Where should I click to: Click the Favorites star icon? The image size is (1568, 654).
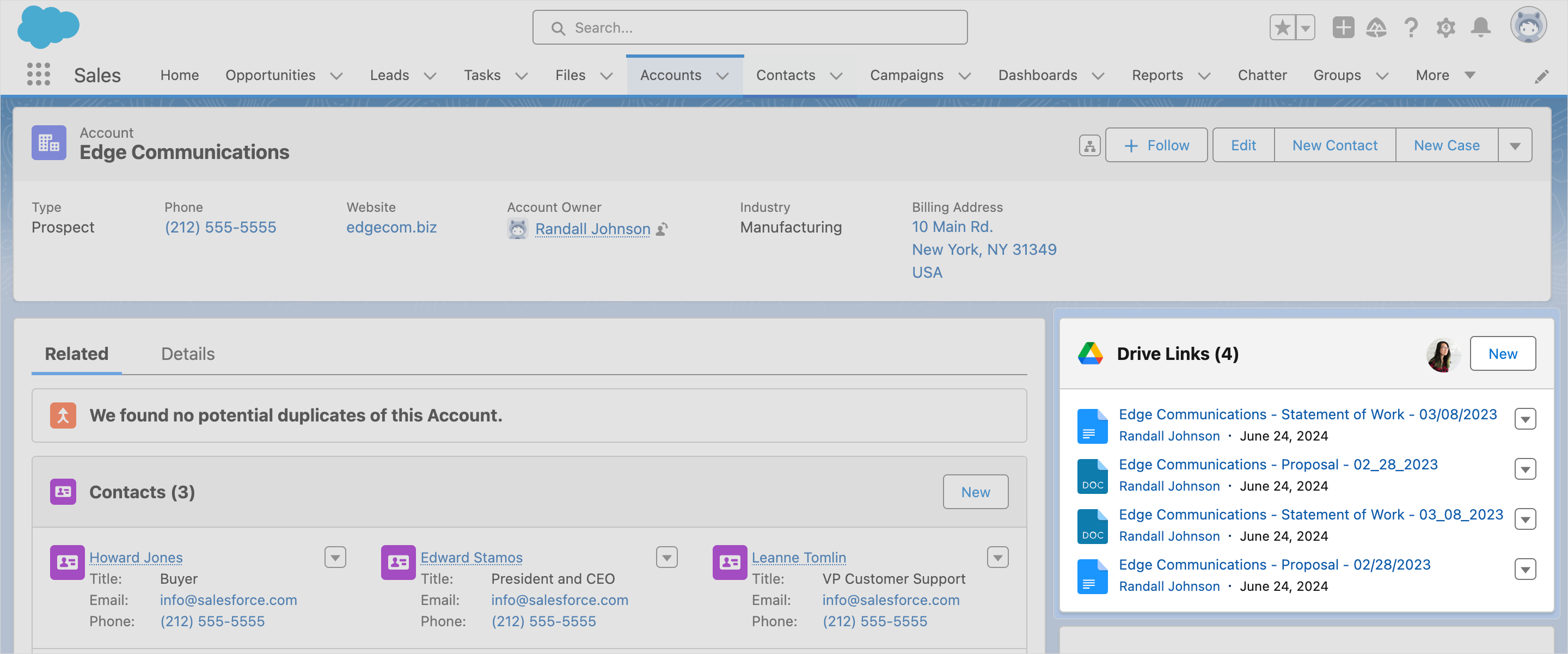click(1283, 27)
